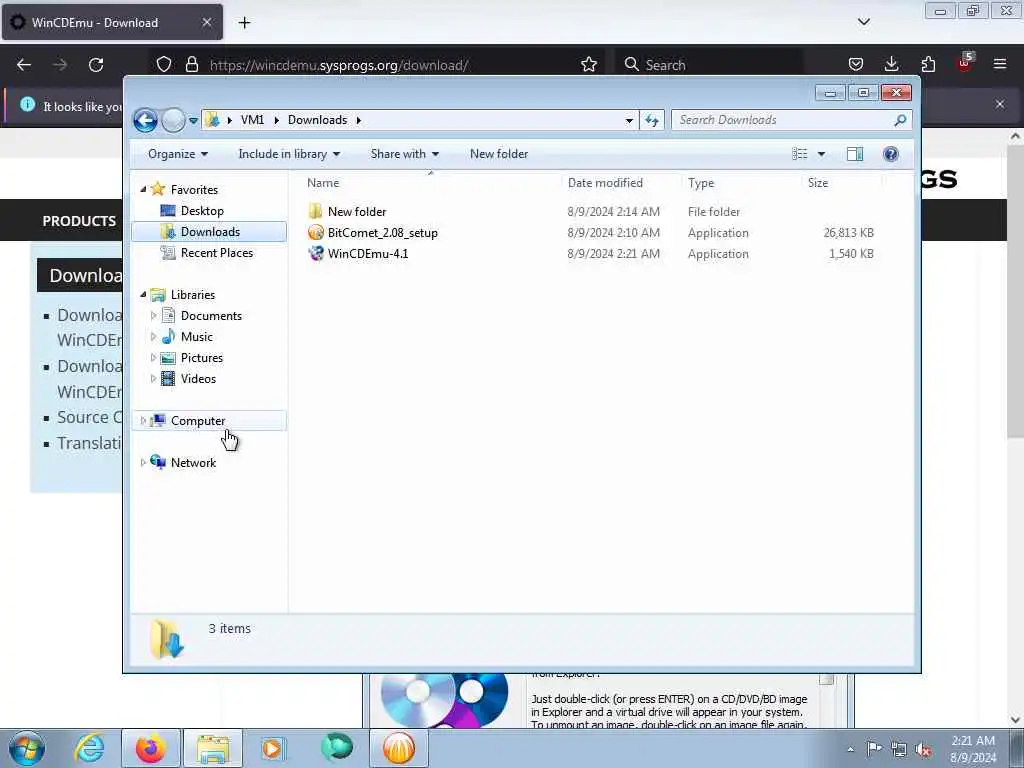Image resolution: width=1024 pixels, height=768 pixels.
Task: Open Windows Media Player from taskbar
Action: (273, 748)
